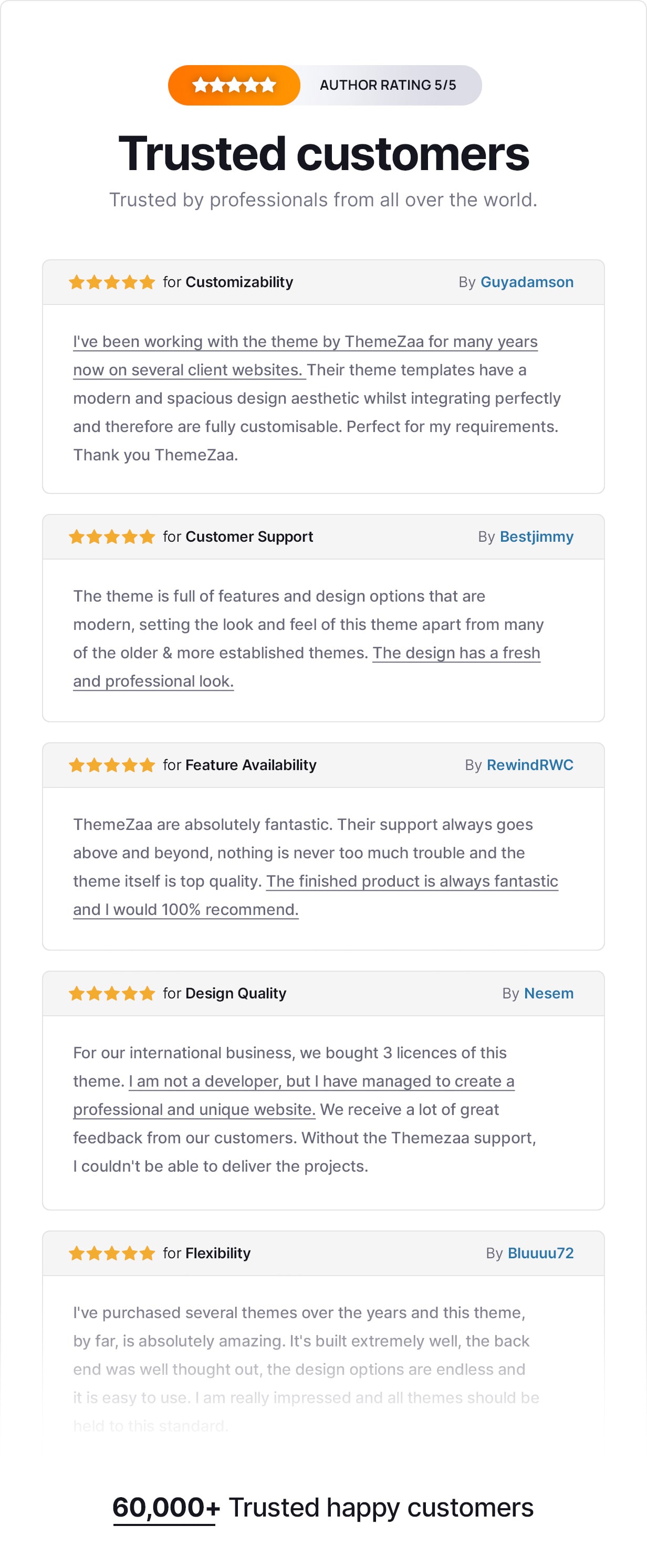The image size is (647, 1568).
Task: Click the star rating for Customer Support review
Action: (112, 537)
